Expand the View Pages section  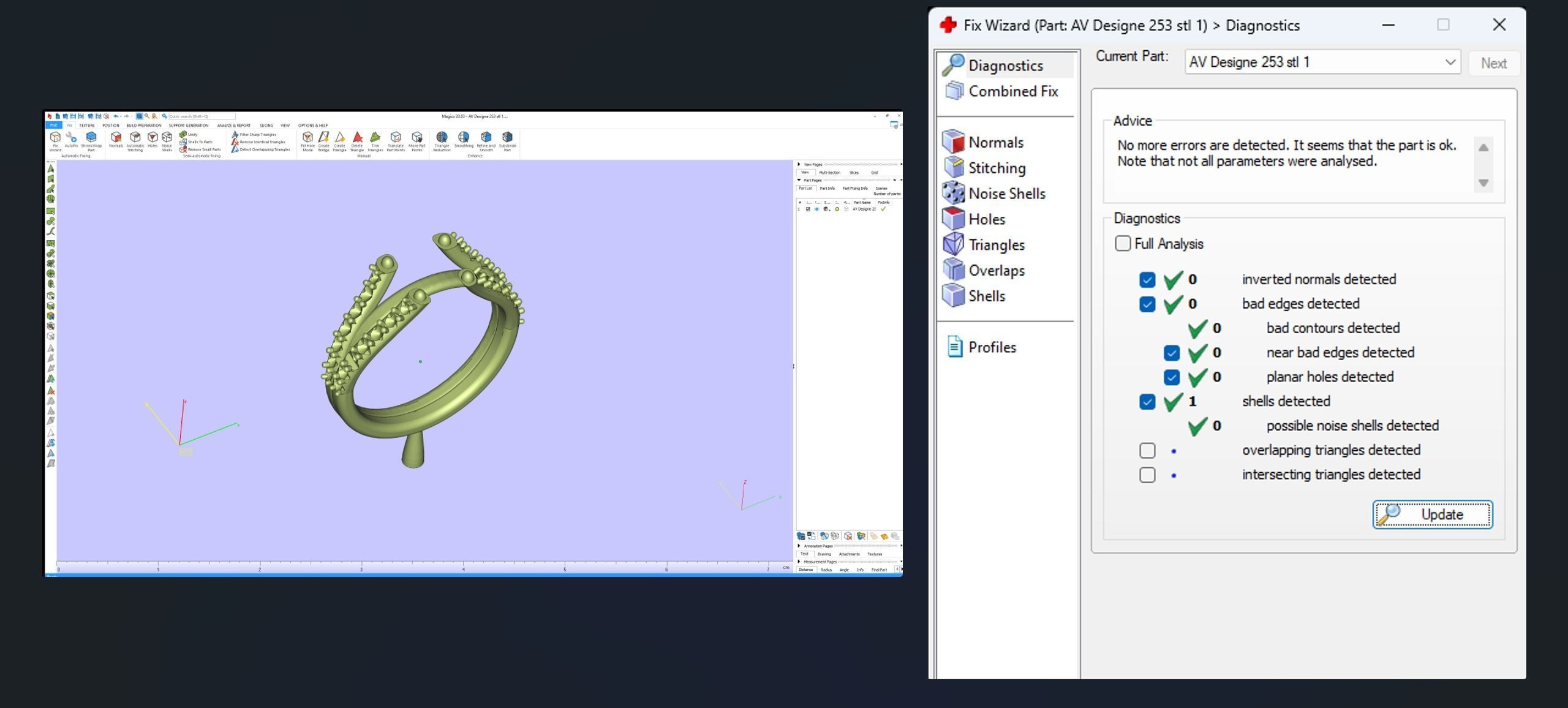799,164
